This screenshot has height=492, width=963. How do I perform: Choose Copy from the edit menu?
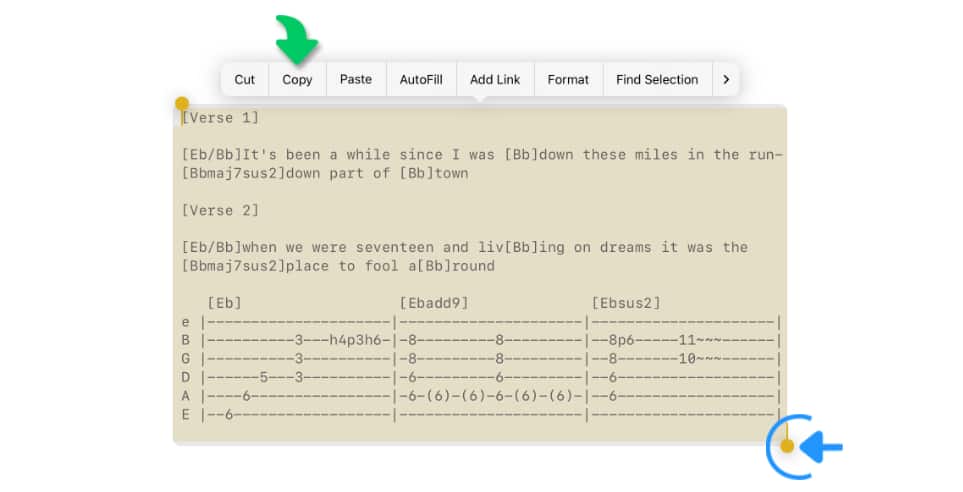[297, 79]
